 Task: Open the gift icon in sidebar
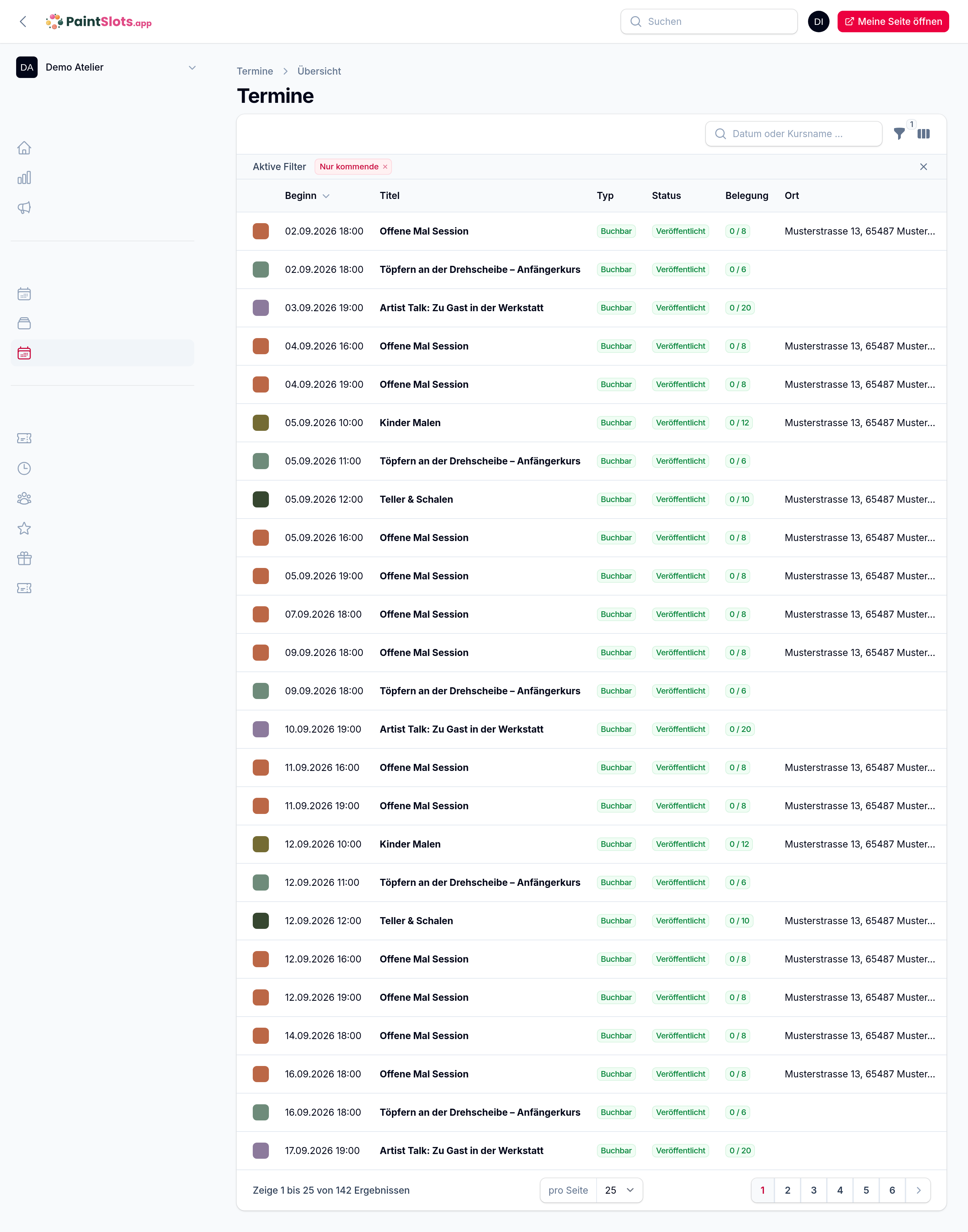click(24, 559)
